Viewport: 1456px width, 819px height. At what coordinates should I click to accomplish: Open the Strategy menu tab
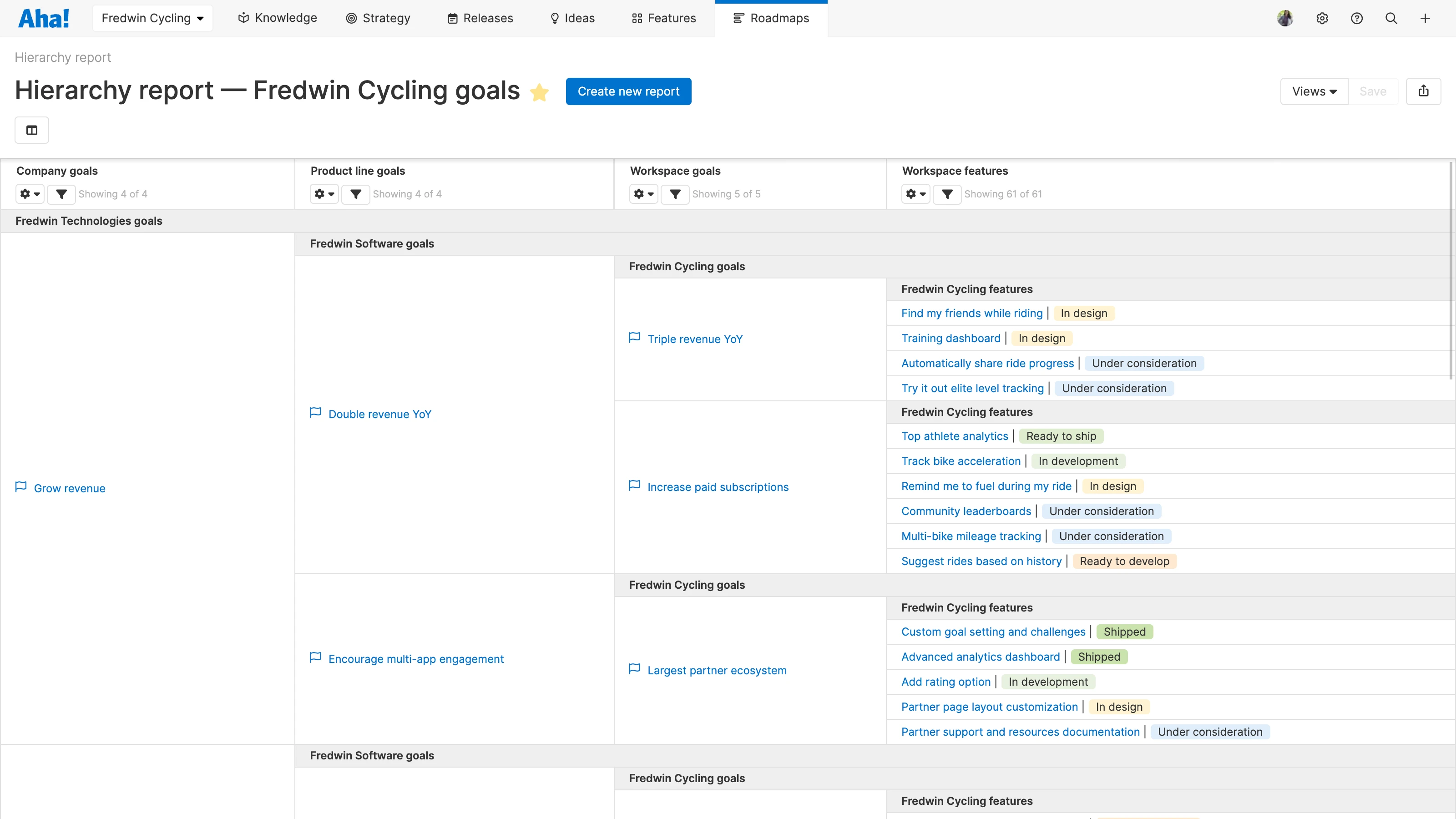378,18
